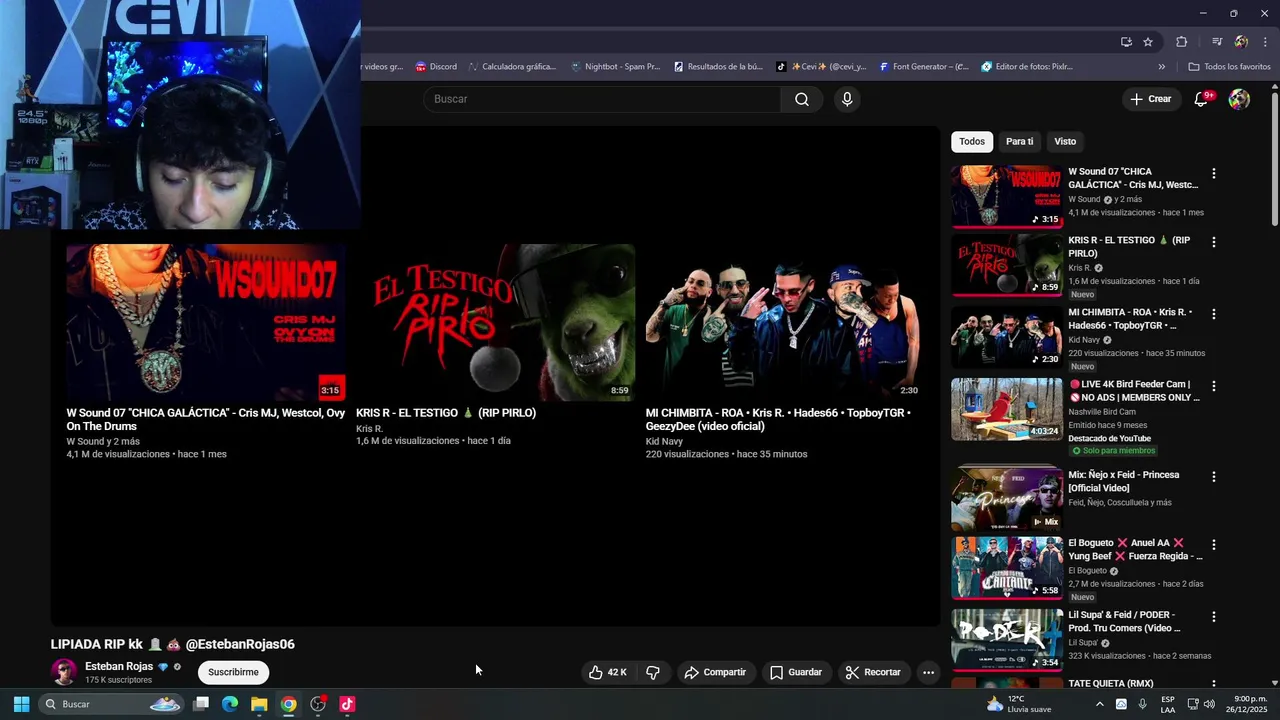Open options menu for W Sound 07 sidebar video
Image resolution: width=1280 pixels, height=720 pixels.
click(x=1214, y=173)
